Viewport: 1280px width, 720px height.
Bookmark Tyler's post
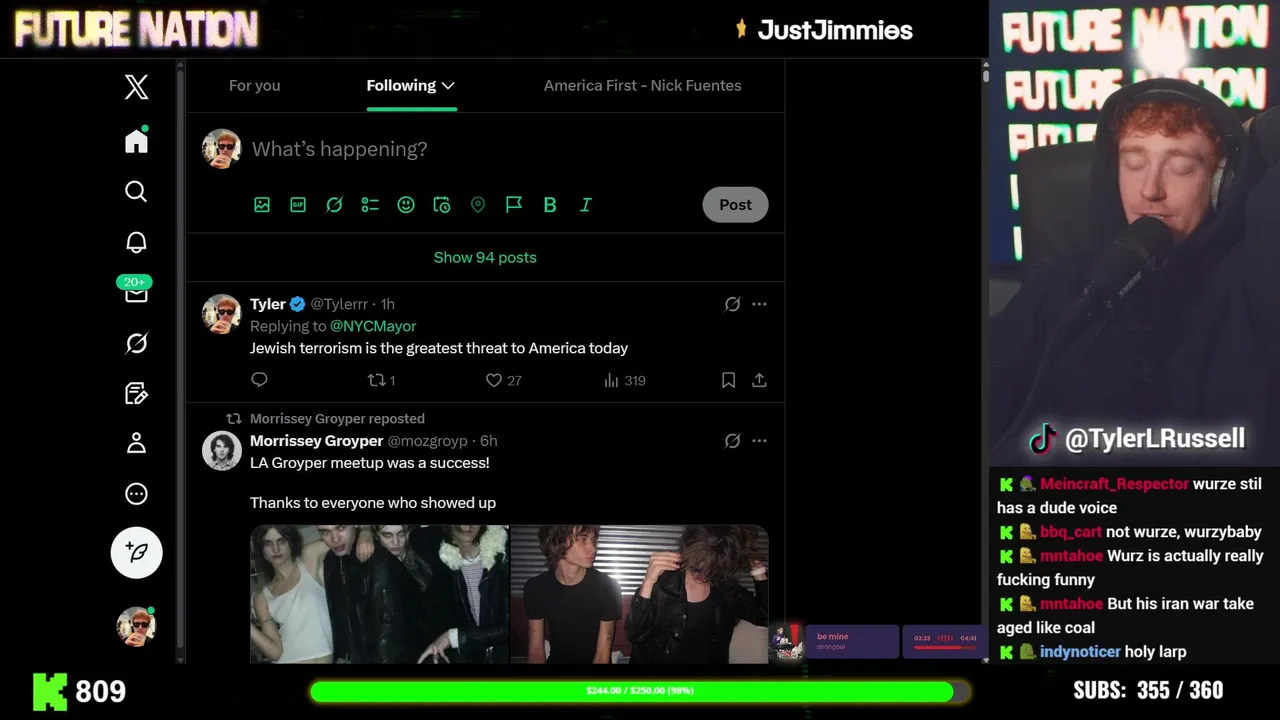[x=728, y=380]
